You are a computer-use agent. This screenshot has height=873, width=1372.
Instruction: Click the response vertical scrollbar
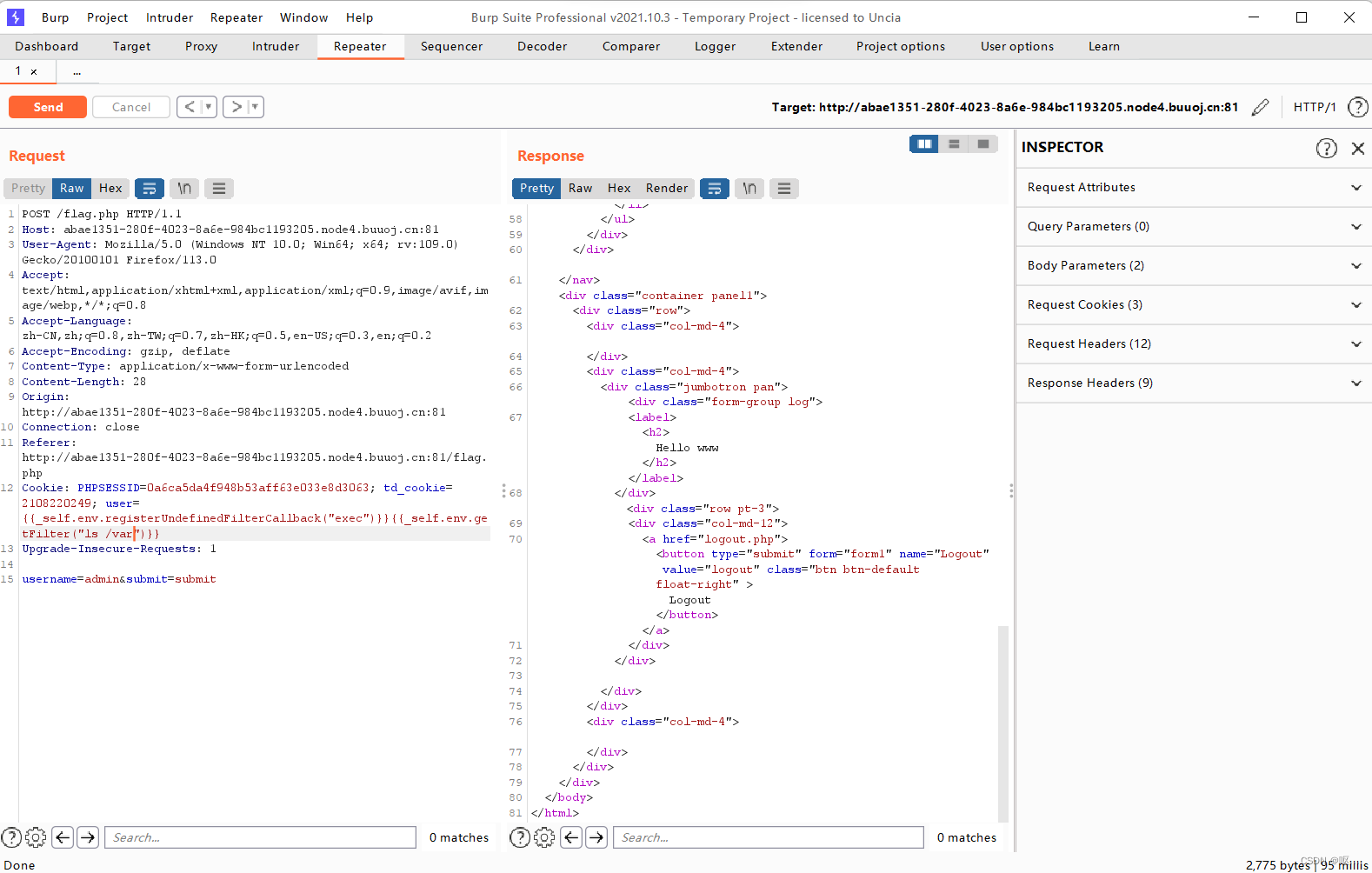click(1003, 723)
